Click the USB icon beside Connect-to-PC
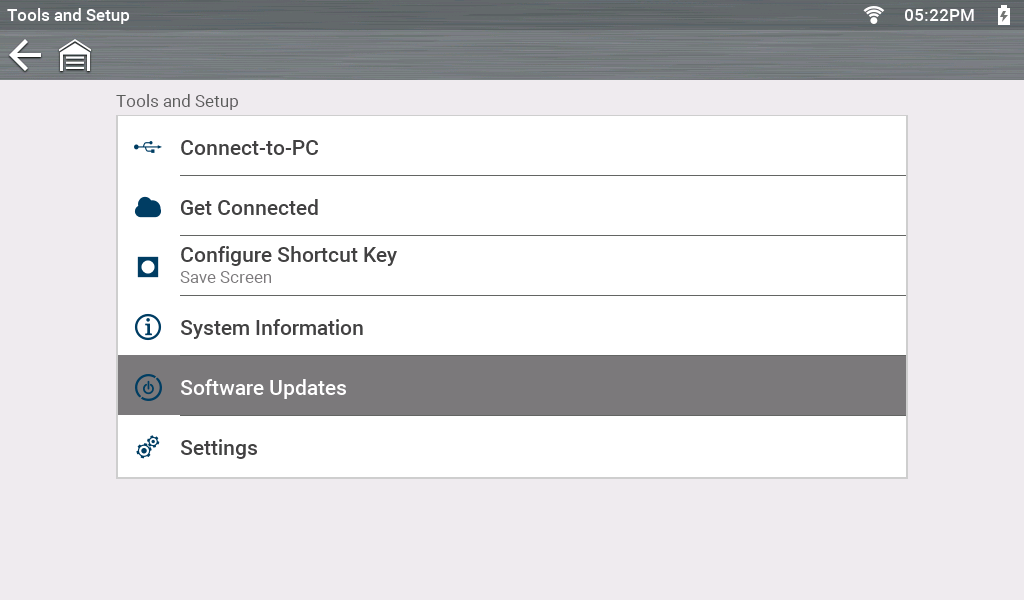The image size is (1024, 600). point(147,148)
